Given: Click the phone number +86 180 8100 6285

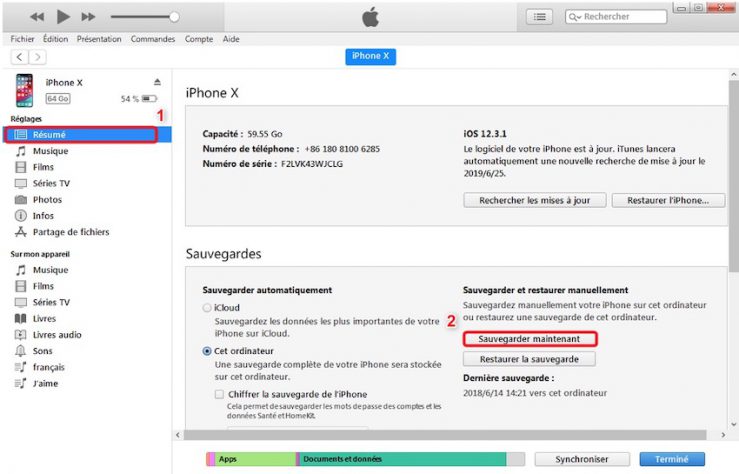Looking at the screenshot, I should 342,149.
